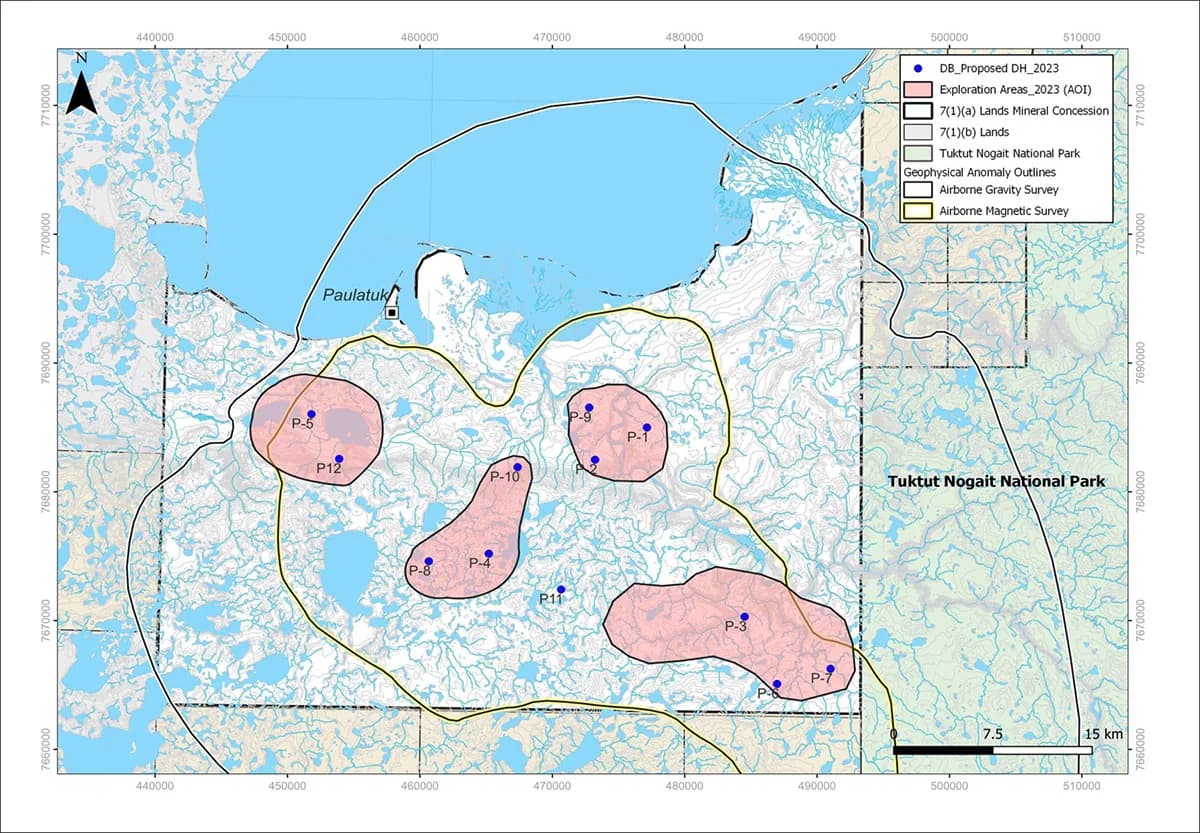
Task: Click the green National Park legend swatch
Action: 917,154
